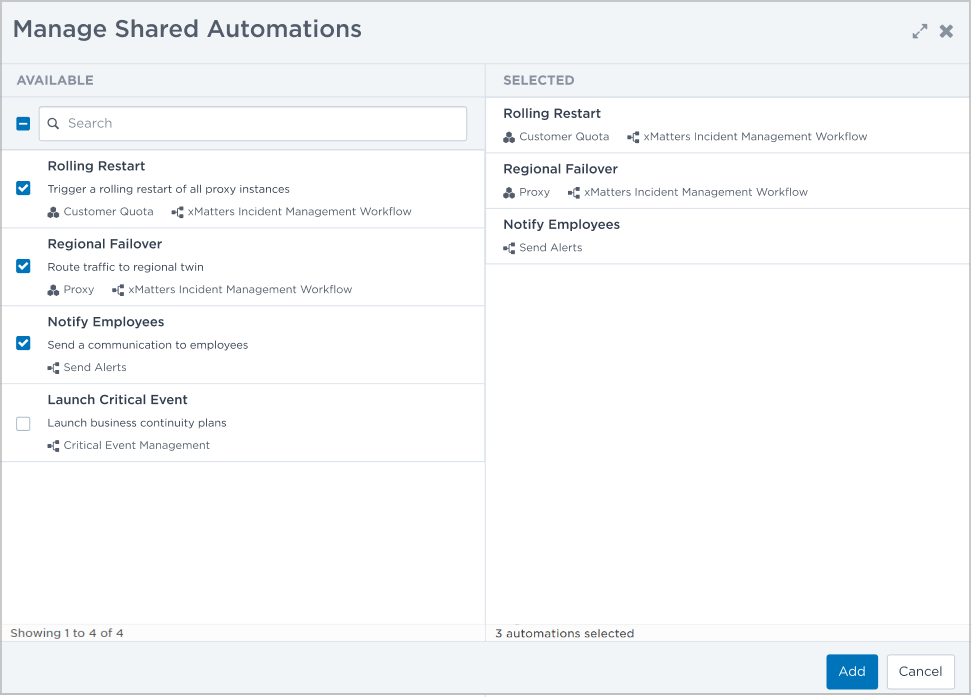The image size is (972, 697).
Task: Click the workflow icon beside Critical Event Management
Action: (x=53, y=446)
